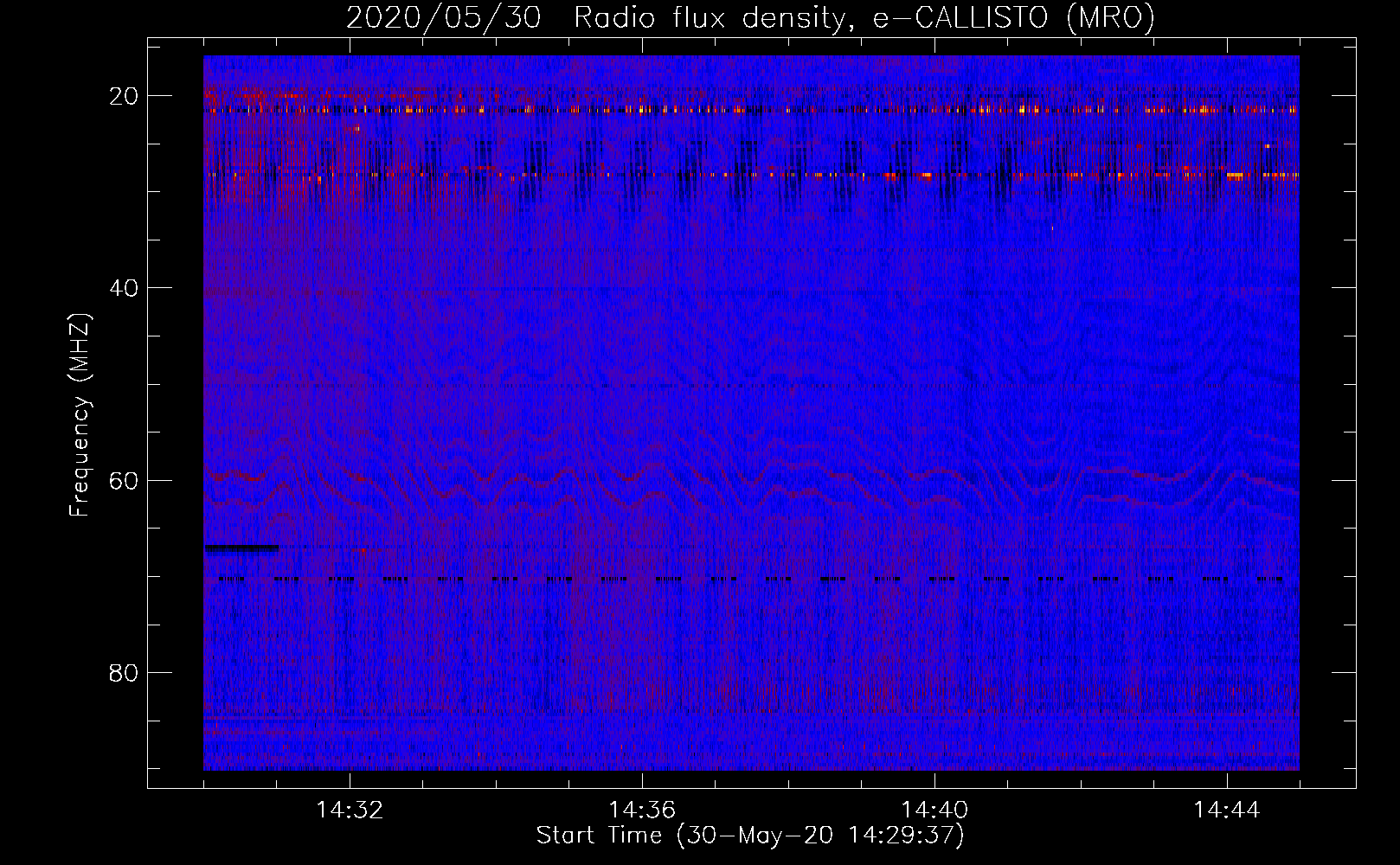Viewport: 1400px width, 865px height.
Task: Click the '80' frequency tick label
Action: coord(124,672)
